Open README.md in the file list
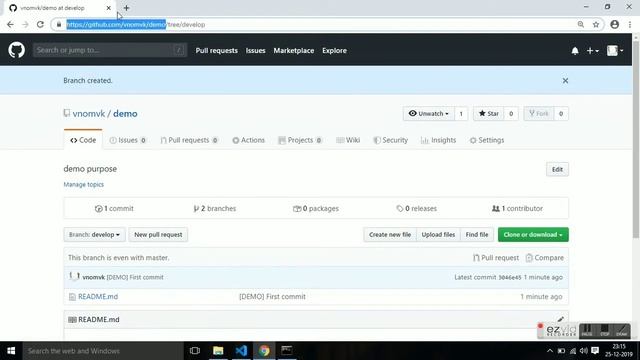Viewport: 640px width, 360px height. tap(98, 297)
